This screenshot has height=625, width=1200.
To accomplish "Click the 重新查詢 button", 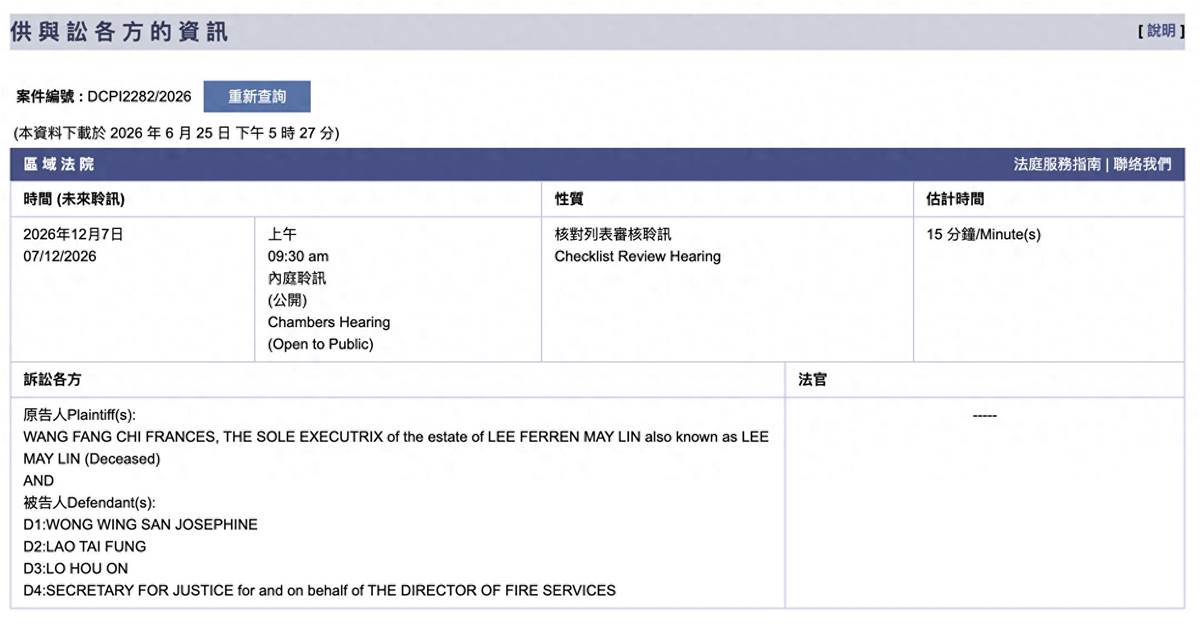I will point(257,97).
